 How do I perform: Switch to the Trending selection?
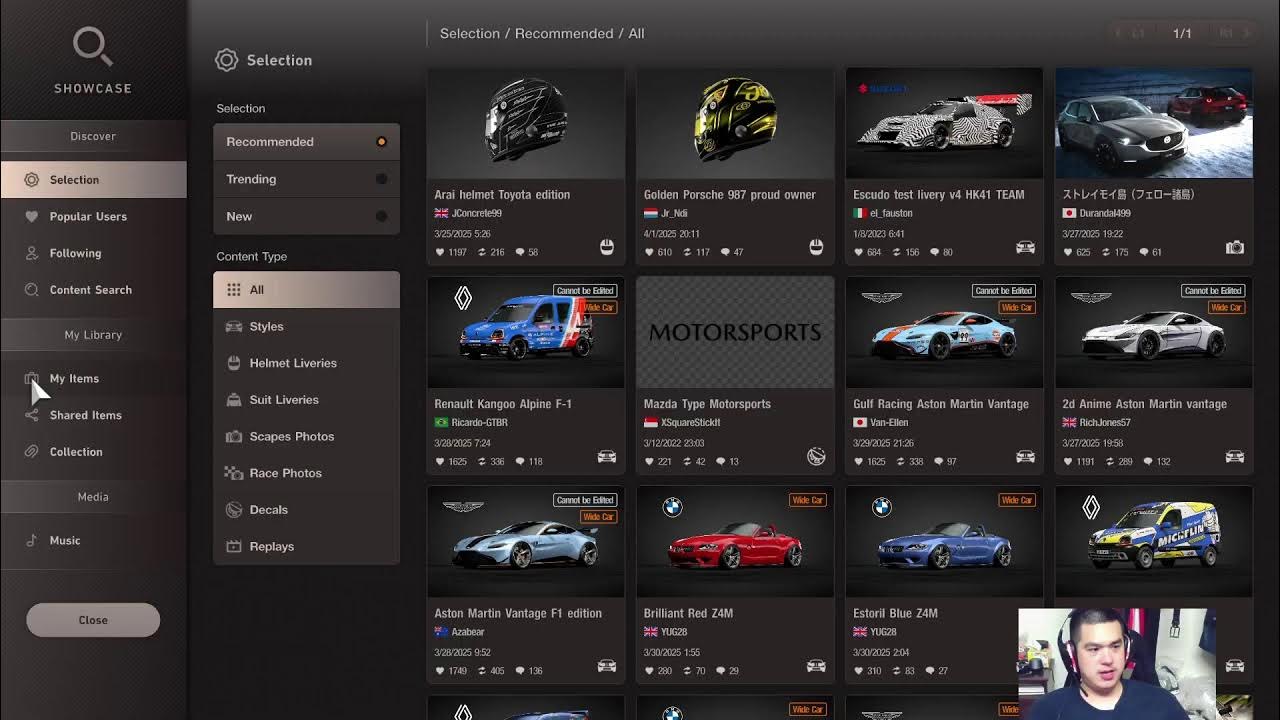click(381, 179)
